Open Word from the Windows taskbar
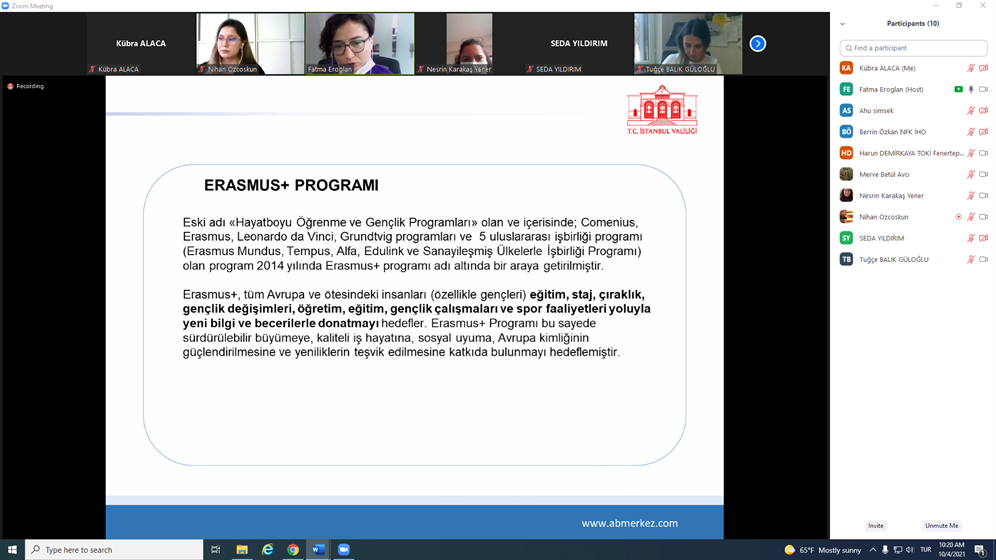 coord(318,549)
